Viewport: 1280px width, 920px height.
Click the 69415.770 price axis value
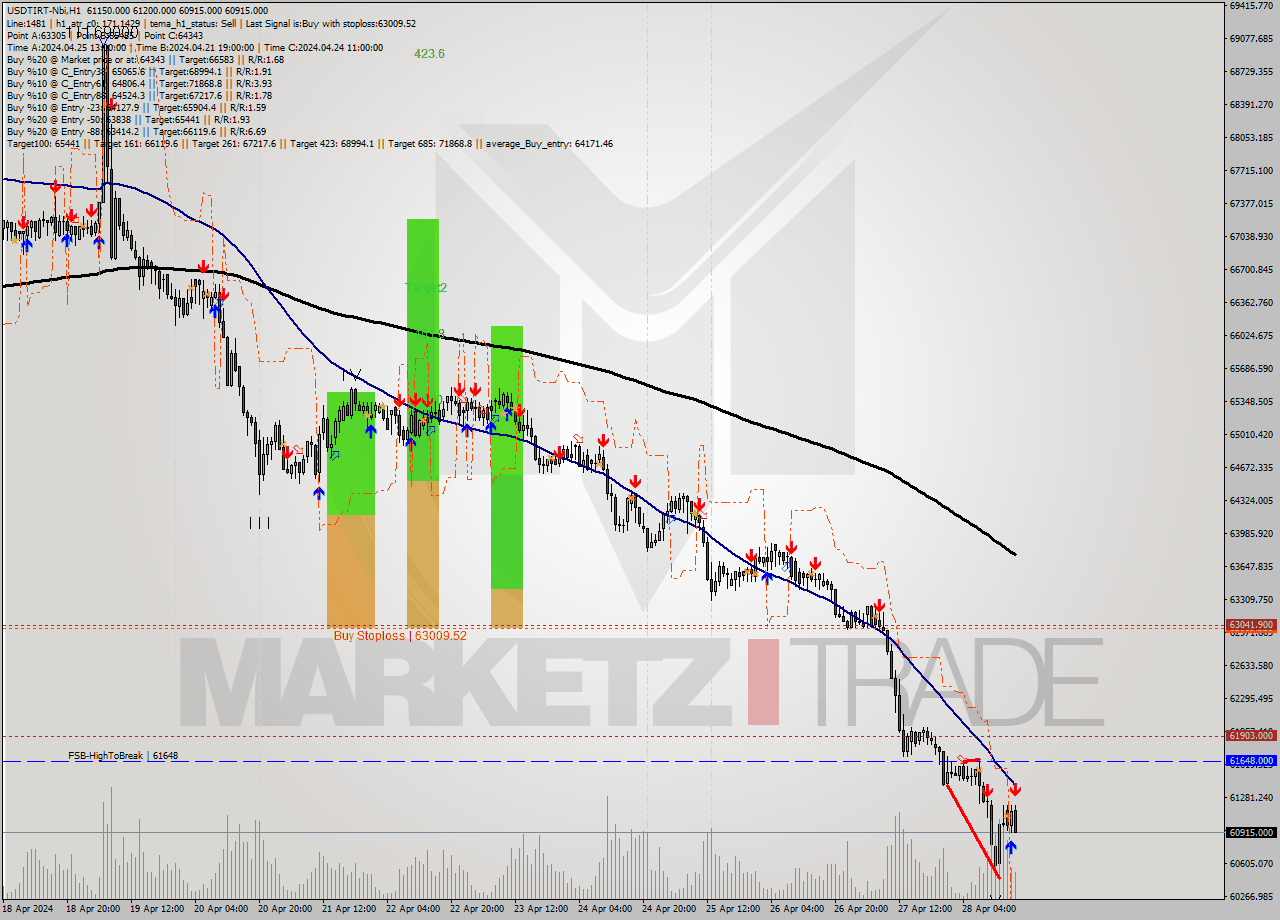[x=1251, y=5]
